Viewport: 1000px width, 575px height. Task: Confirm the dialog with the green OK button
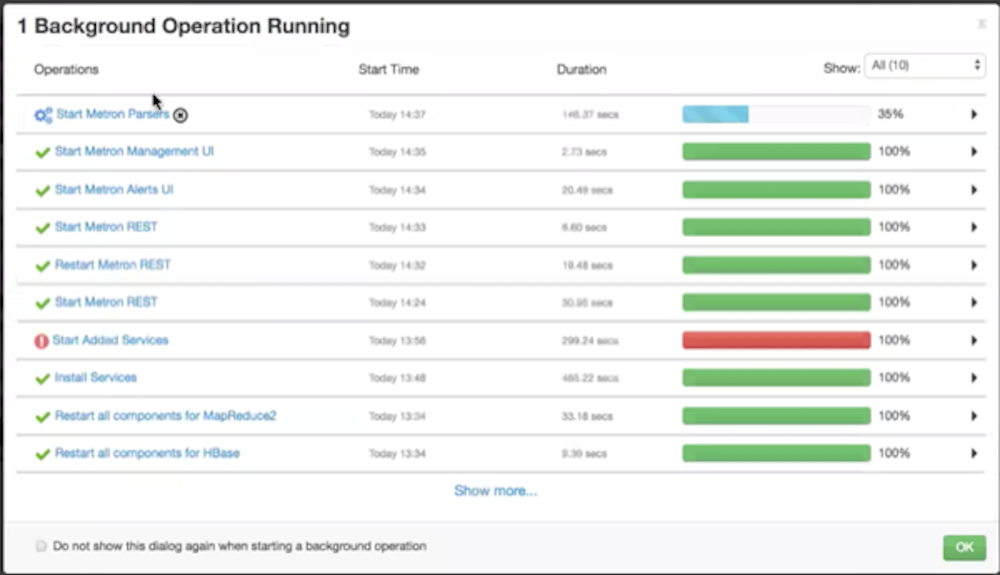[x=964, y=547]
